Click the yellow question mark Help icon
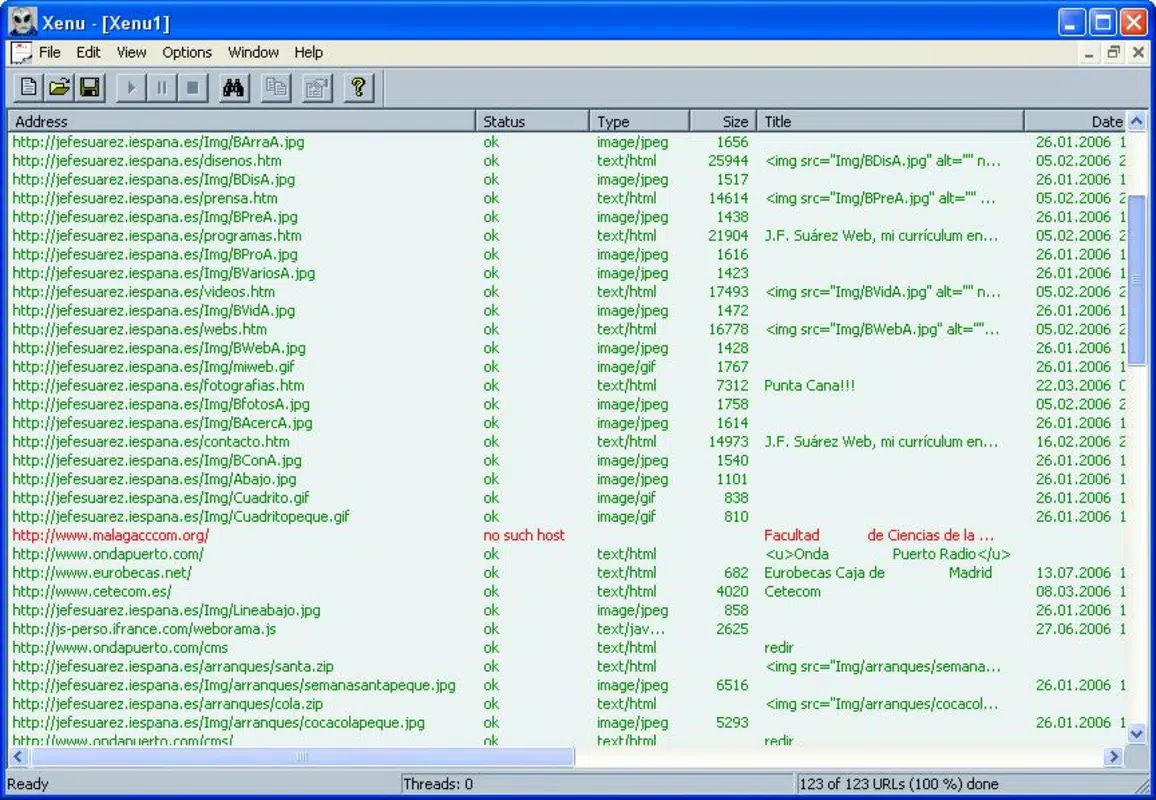 point(358,88)
